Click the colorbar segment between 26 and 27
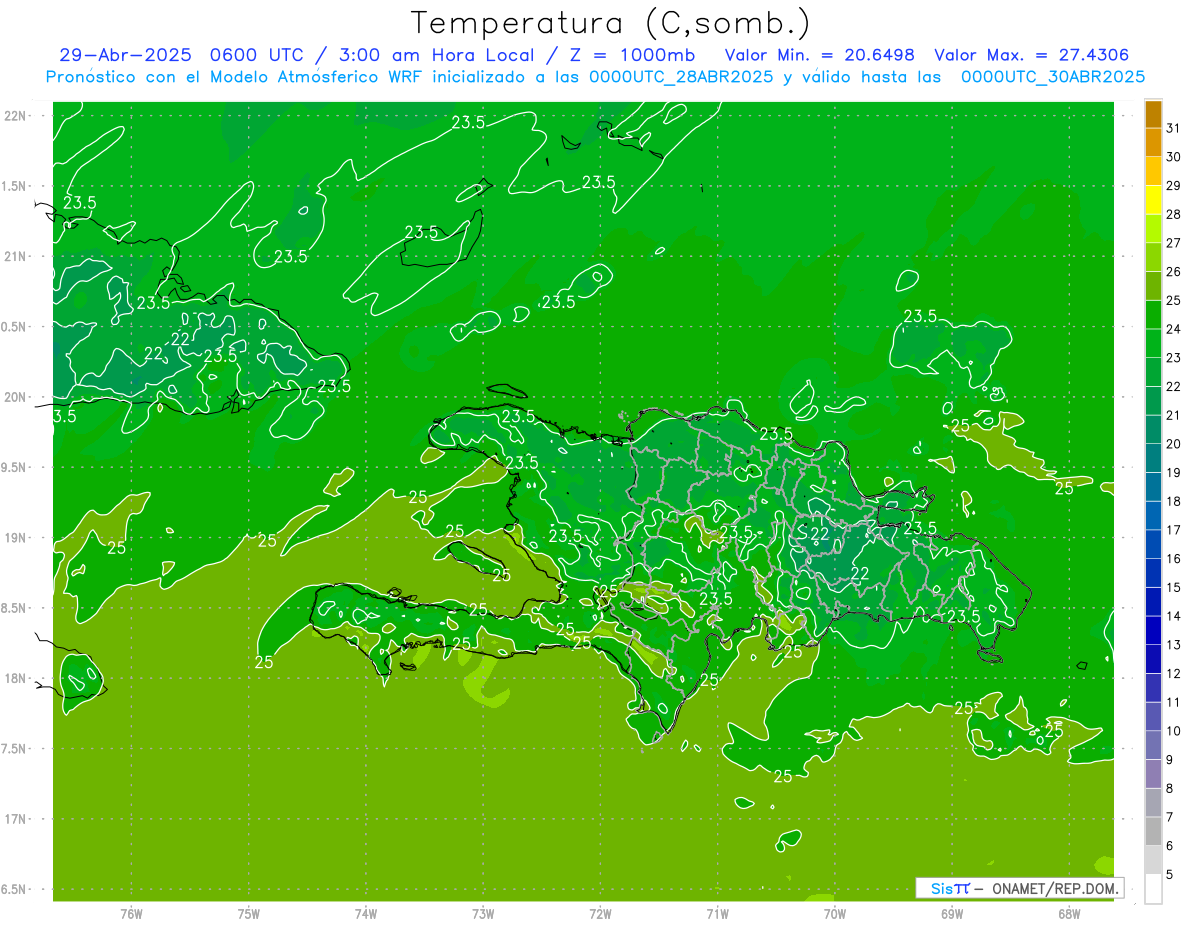 click(1153, 257)
